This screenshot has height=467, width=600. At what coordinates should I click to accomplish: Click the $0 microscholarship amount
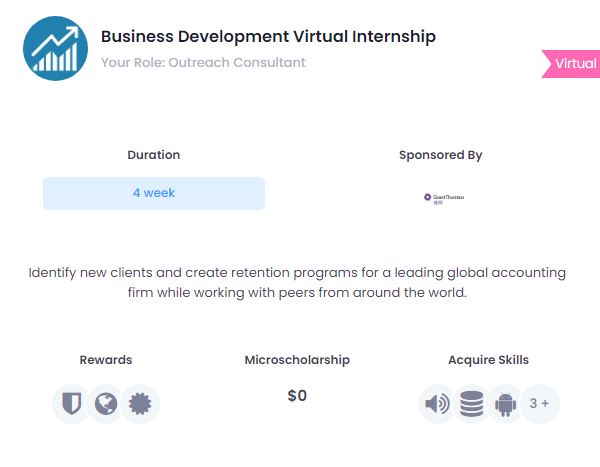(x=297, y=395)
